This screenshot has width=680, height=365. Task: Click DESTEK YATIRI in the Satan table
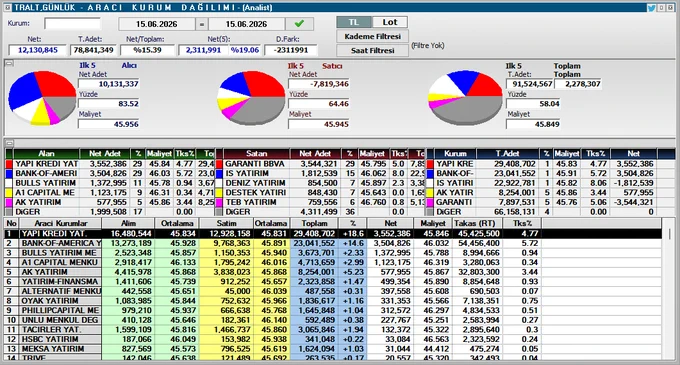point(255,193)
